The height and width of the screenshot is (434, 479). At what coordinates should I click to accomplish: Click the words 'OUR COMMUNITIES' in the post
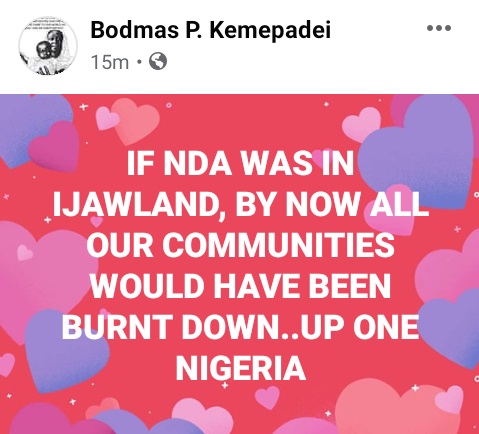click(240, 245)
